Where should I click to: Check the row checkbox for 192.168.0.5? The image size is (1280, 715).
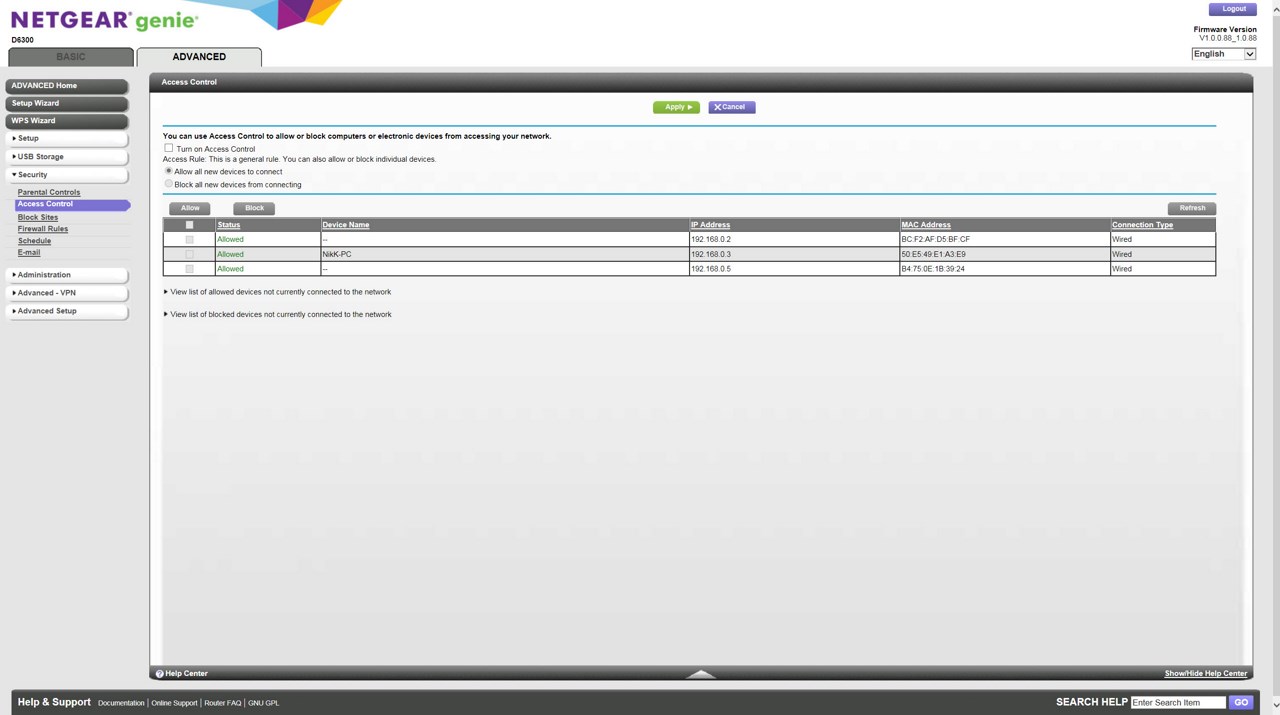(189, 269)
